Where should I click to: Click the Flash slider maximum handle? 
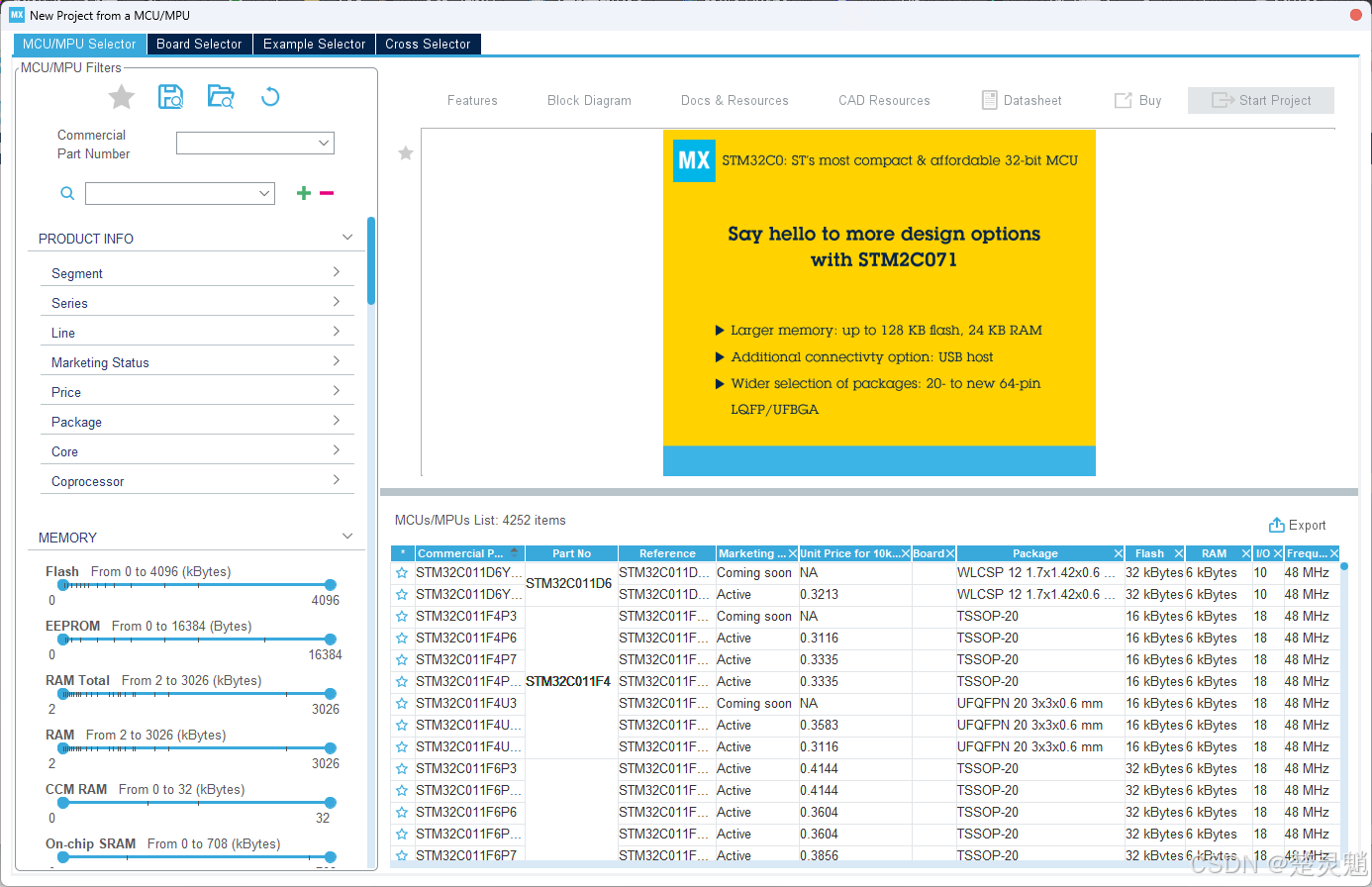coord(331,585)
